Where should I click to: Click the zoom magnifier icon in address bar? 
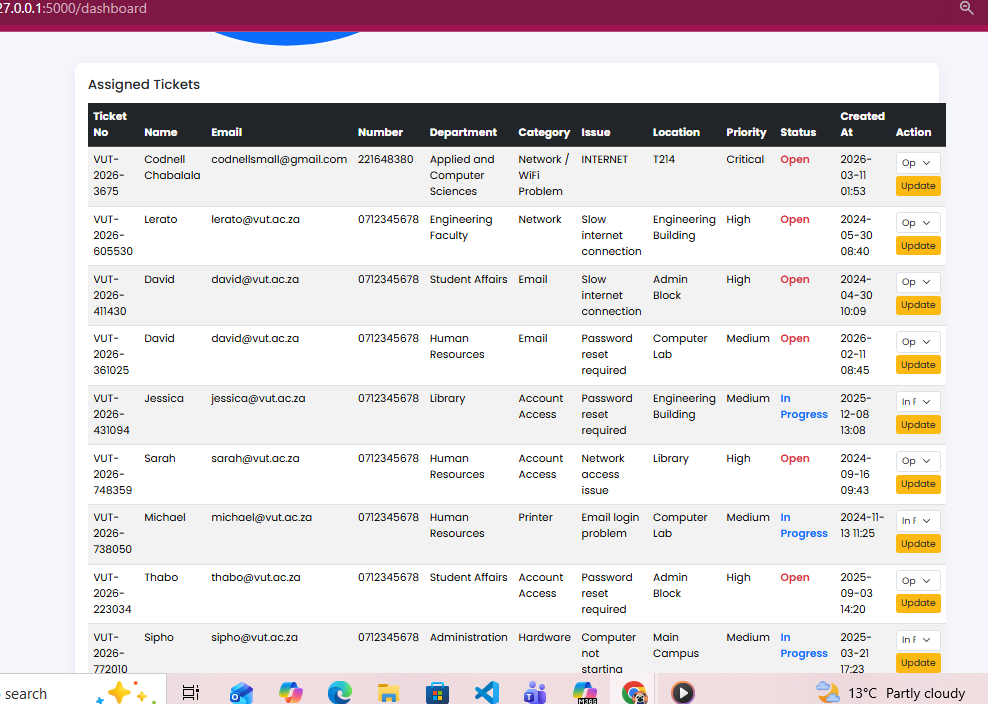pyautogui.click(x=966, y=8)
